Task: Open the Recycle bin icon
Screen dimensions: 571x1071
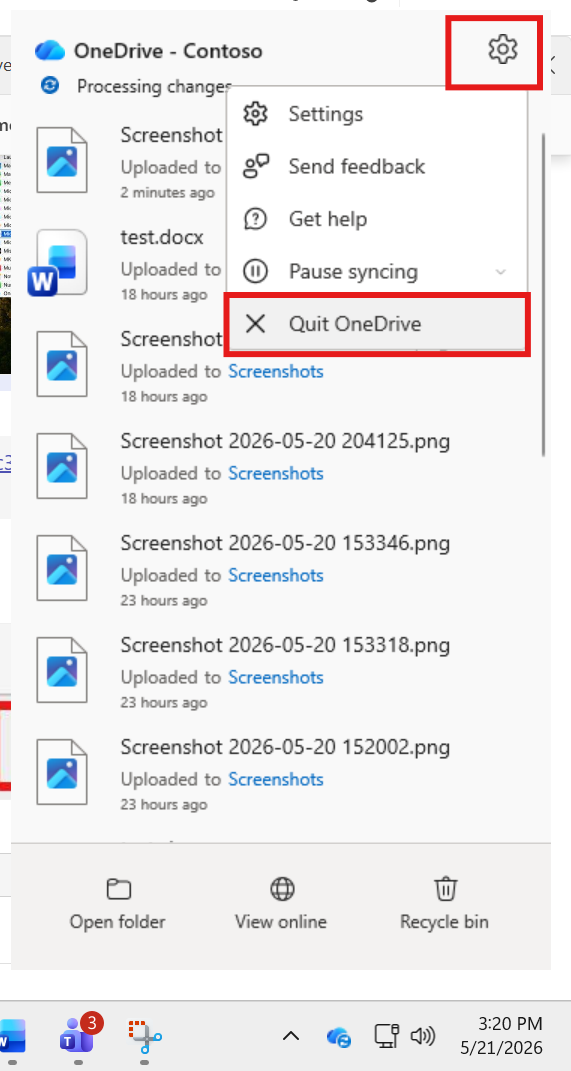Action: [x=445, y=889]
